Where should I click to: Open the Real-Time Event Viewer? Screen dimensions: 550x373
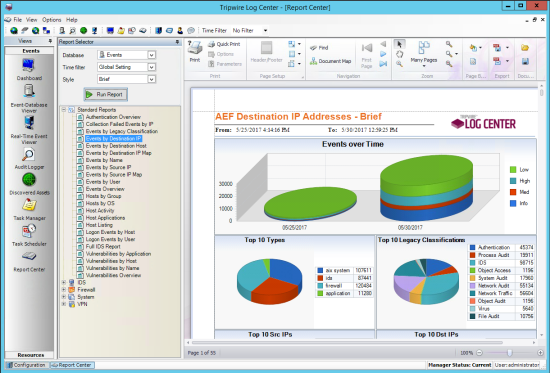point(29,123)
